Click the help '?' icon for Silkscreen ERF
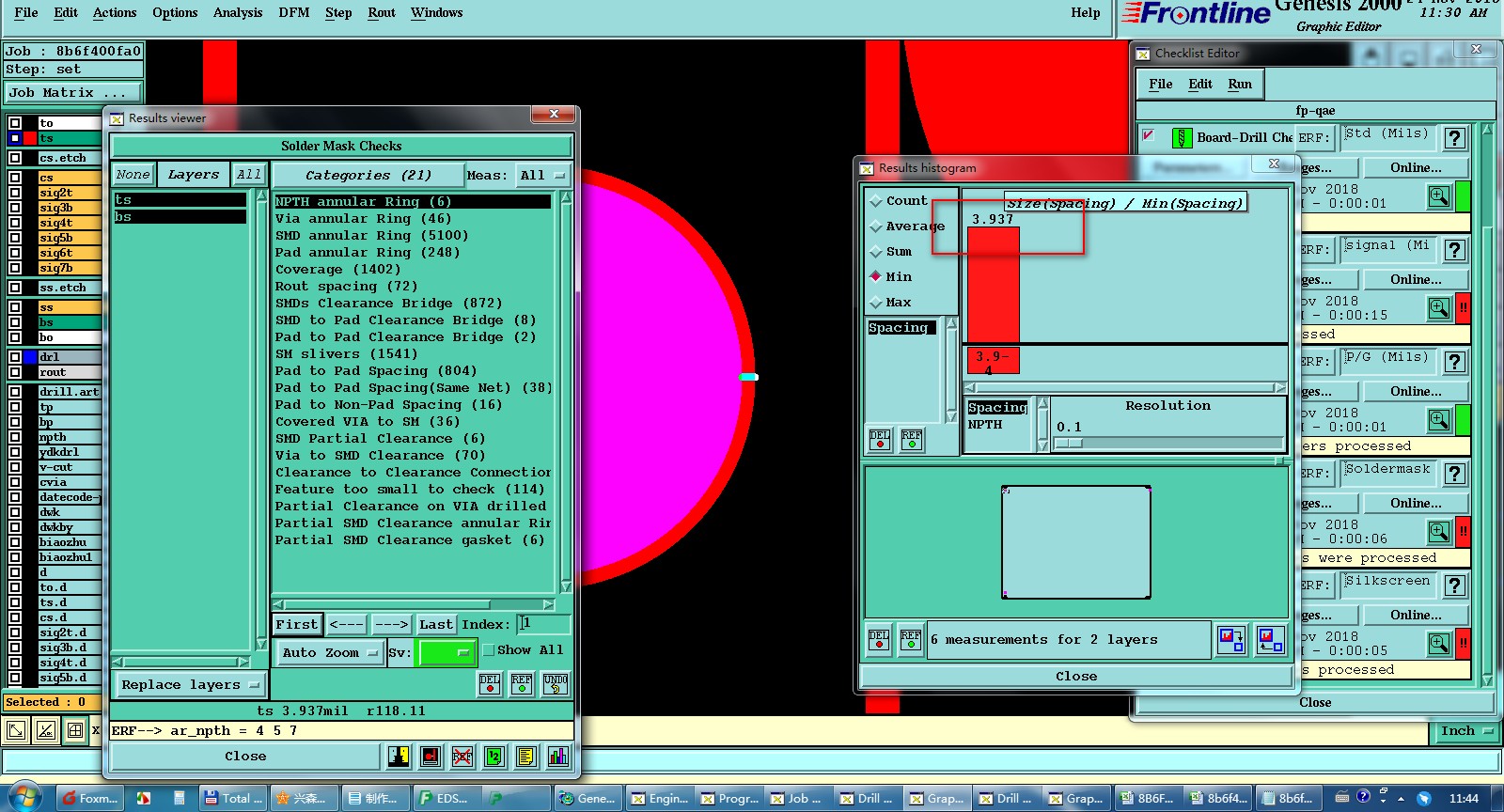 [x=1455, y=586]
